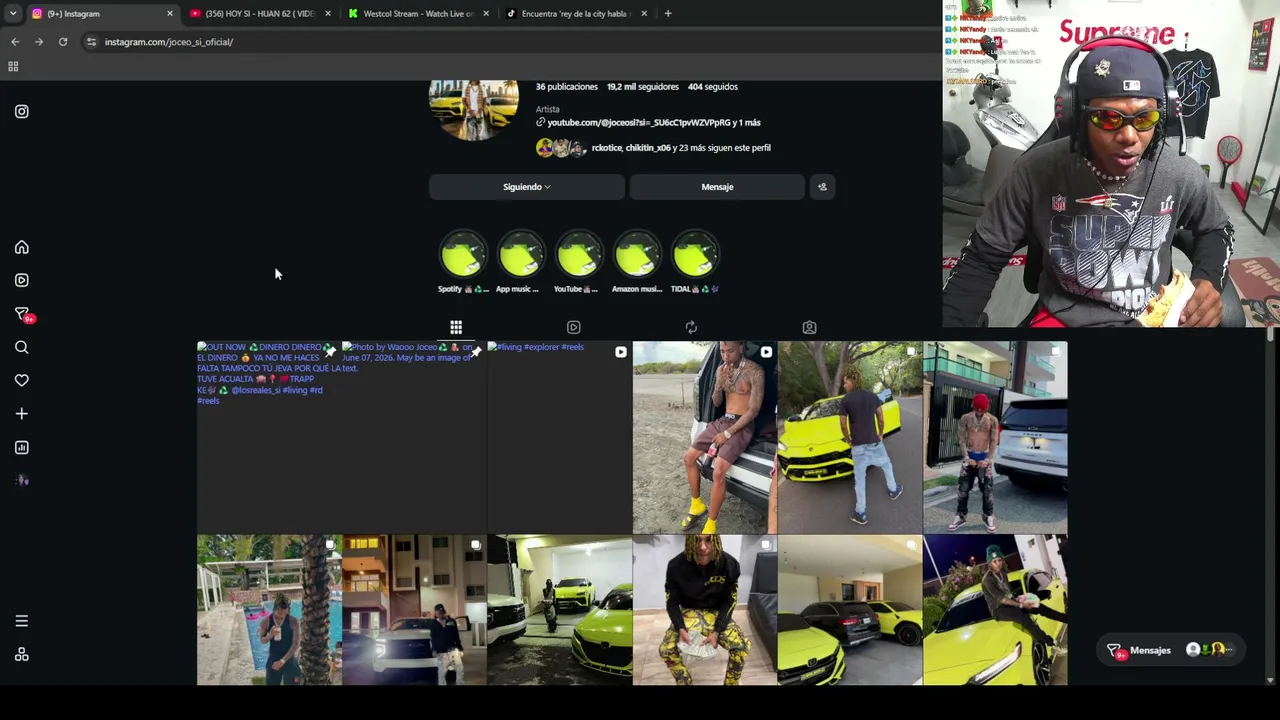Image resolution: width=1280 pixels, height=720 pixels.
Task: Open the dashboard chart icon in sidebar
Action: click(x=22, y=447)
